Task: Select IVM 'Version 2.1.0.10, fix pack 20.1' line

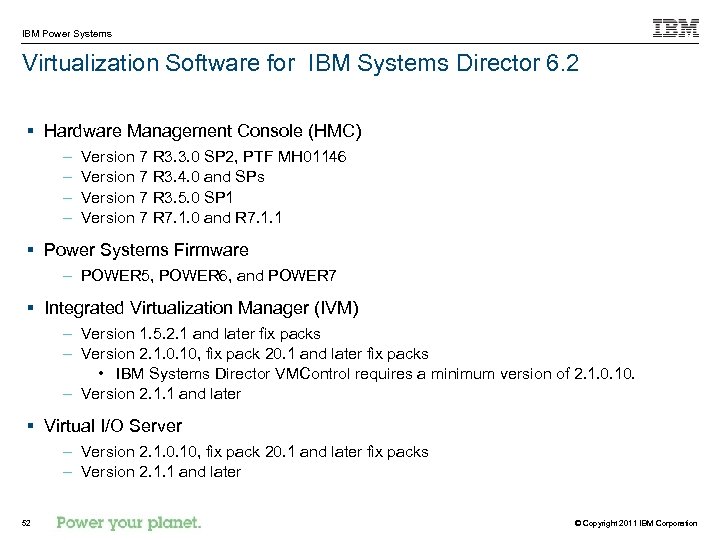Action: pos(255,354)
